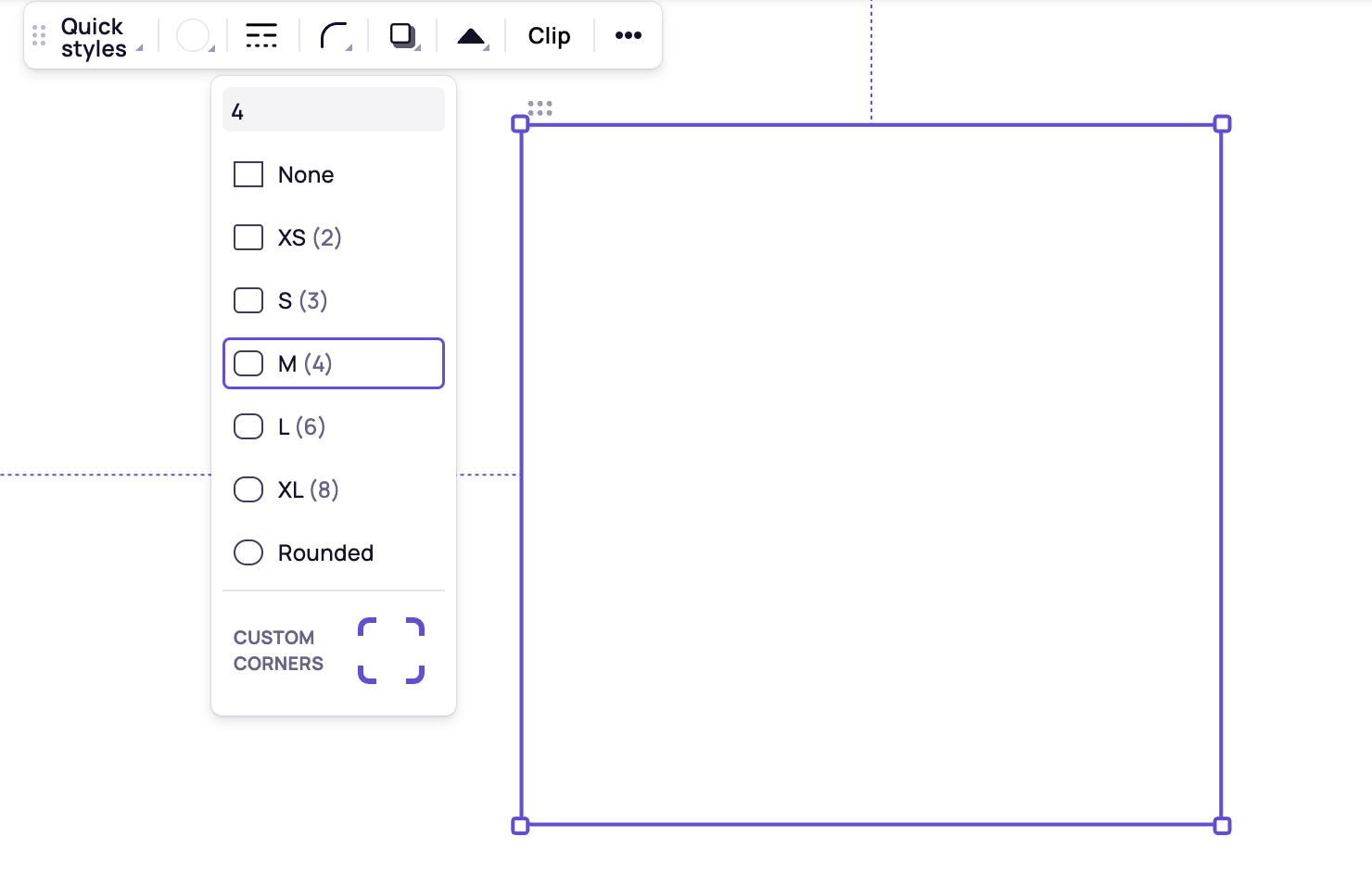1372x875 pixels.
Task: Click the corner radius toolbar icon
Action: pyautogui.click(x=335, y=36)
